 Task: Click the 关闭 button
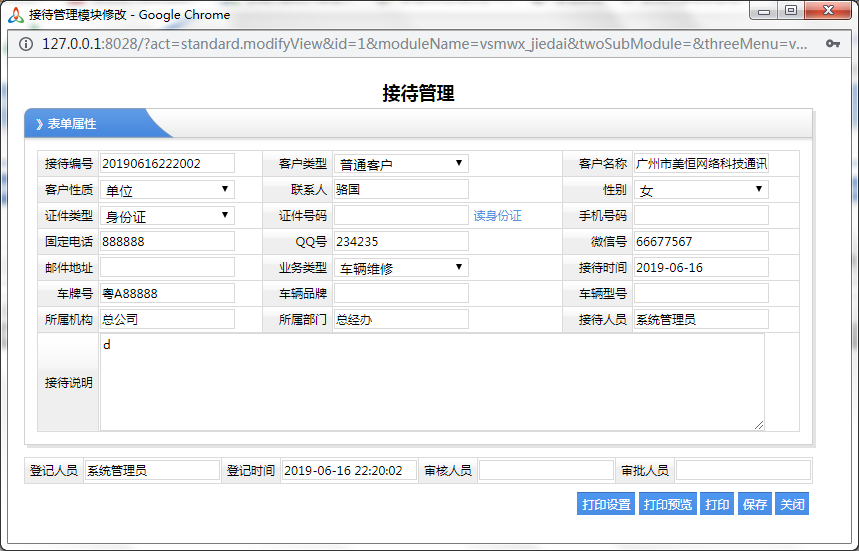click(792, 504)
